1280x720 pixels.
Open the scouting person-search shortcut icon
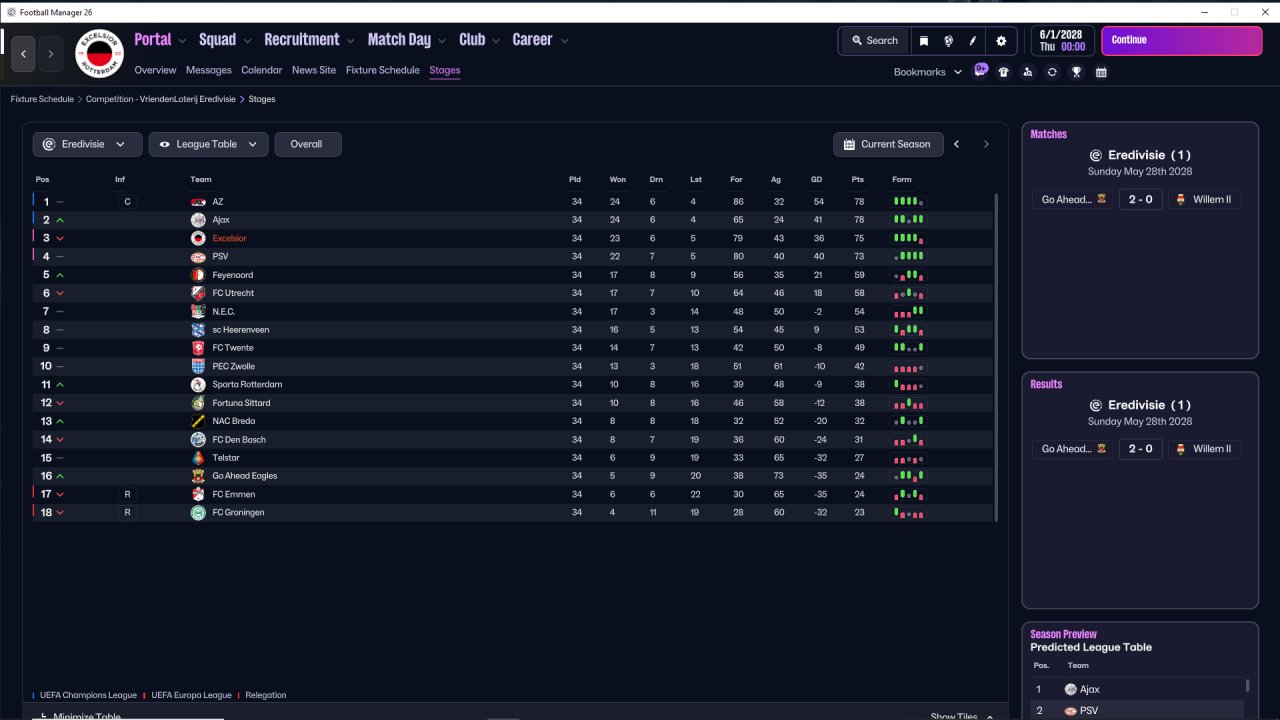1028,72
